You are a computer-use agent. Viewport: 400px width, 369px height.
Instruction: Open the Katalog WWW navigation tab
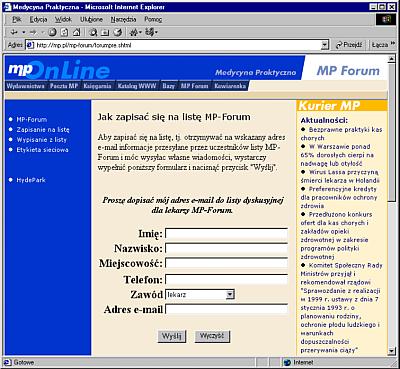[x=137, y=86]
